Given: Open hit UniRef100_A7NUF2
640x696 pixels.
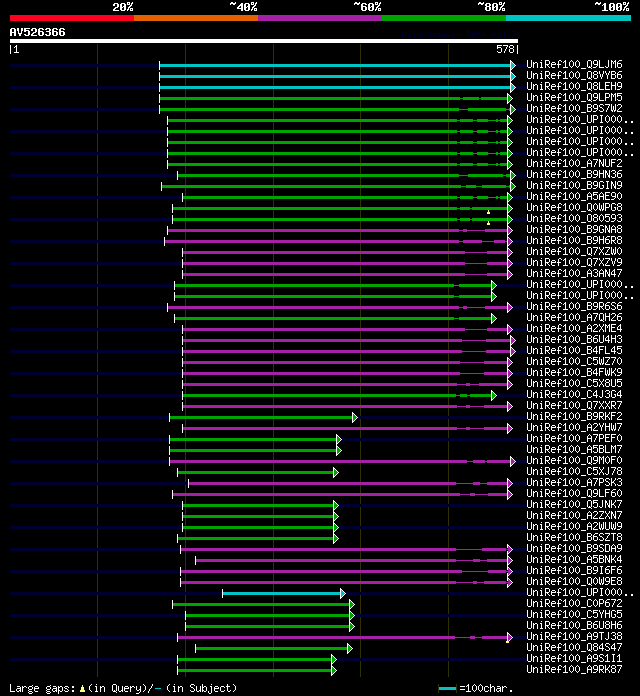Looking at the screenshot, I should point(574,163).
